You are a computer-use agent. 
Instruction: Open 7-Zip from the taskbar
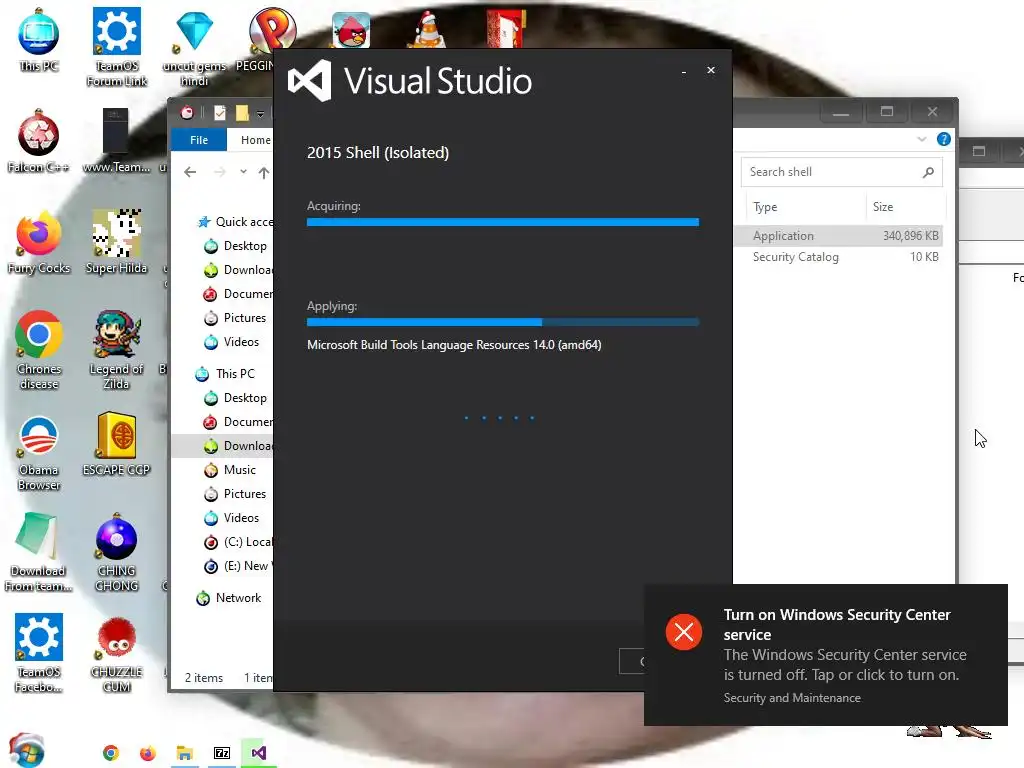[222, 753]
